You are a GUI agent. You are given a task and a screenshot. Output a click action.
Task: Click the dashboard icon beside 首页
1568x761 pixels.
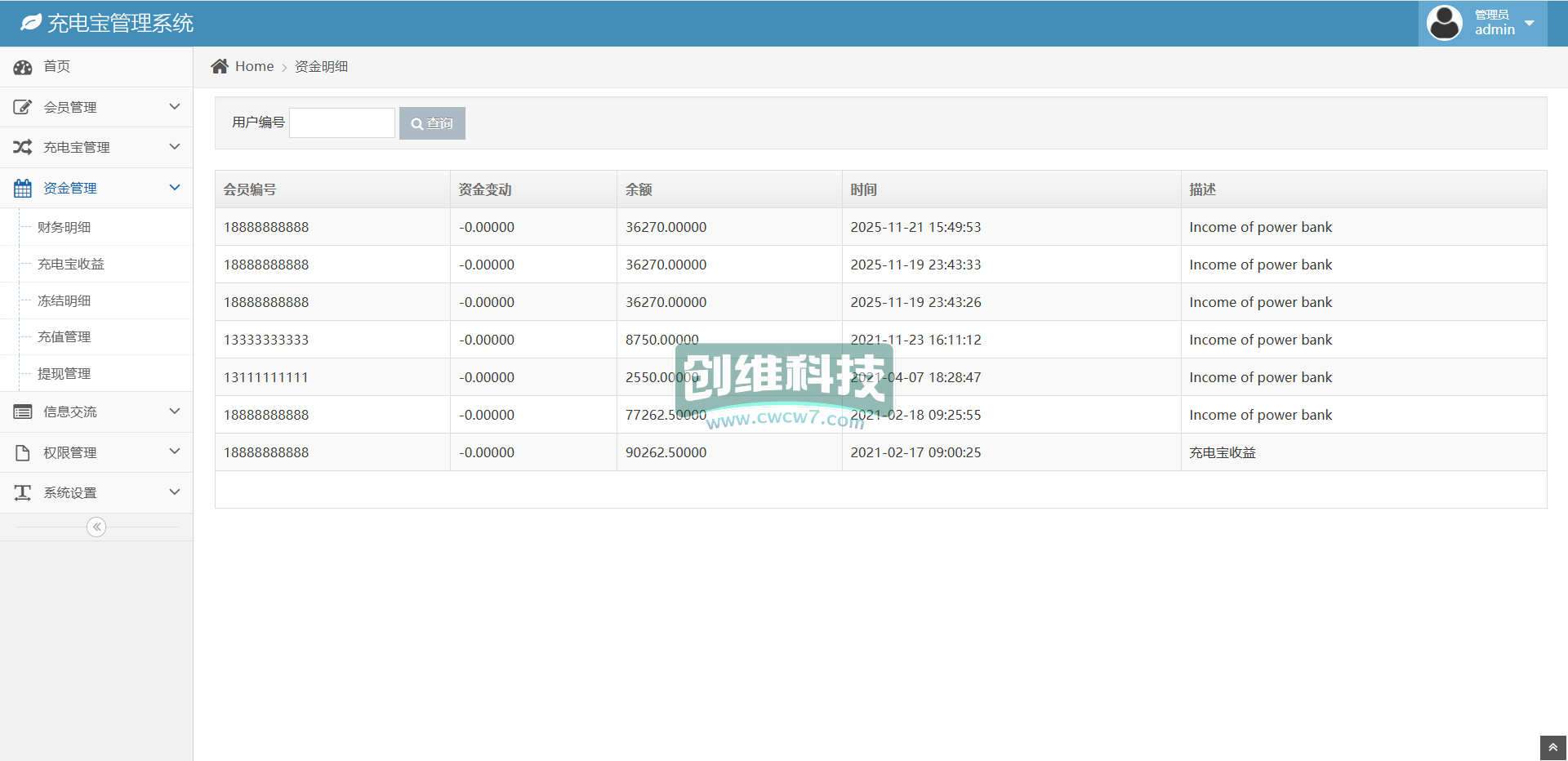pyautogui.click(x=23, y=67)
